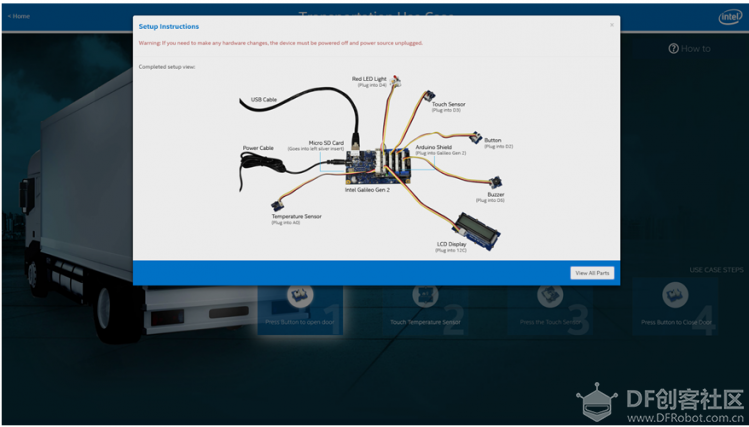Click the Plug into D2 note under Button

click(499, 147)
